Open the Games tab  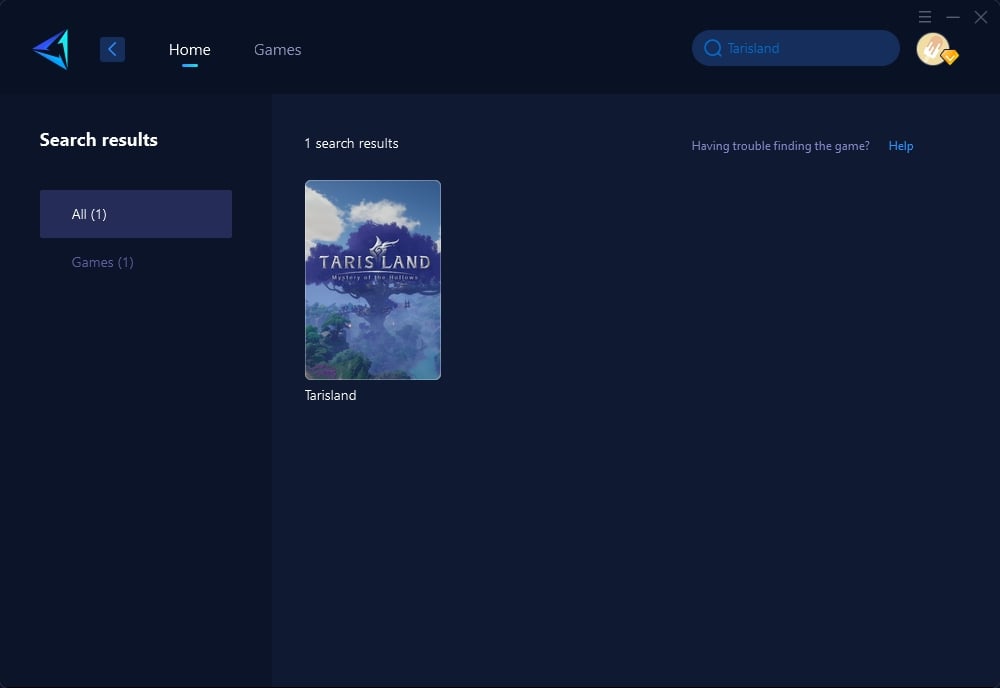(x=277, y=50)
